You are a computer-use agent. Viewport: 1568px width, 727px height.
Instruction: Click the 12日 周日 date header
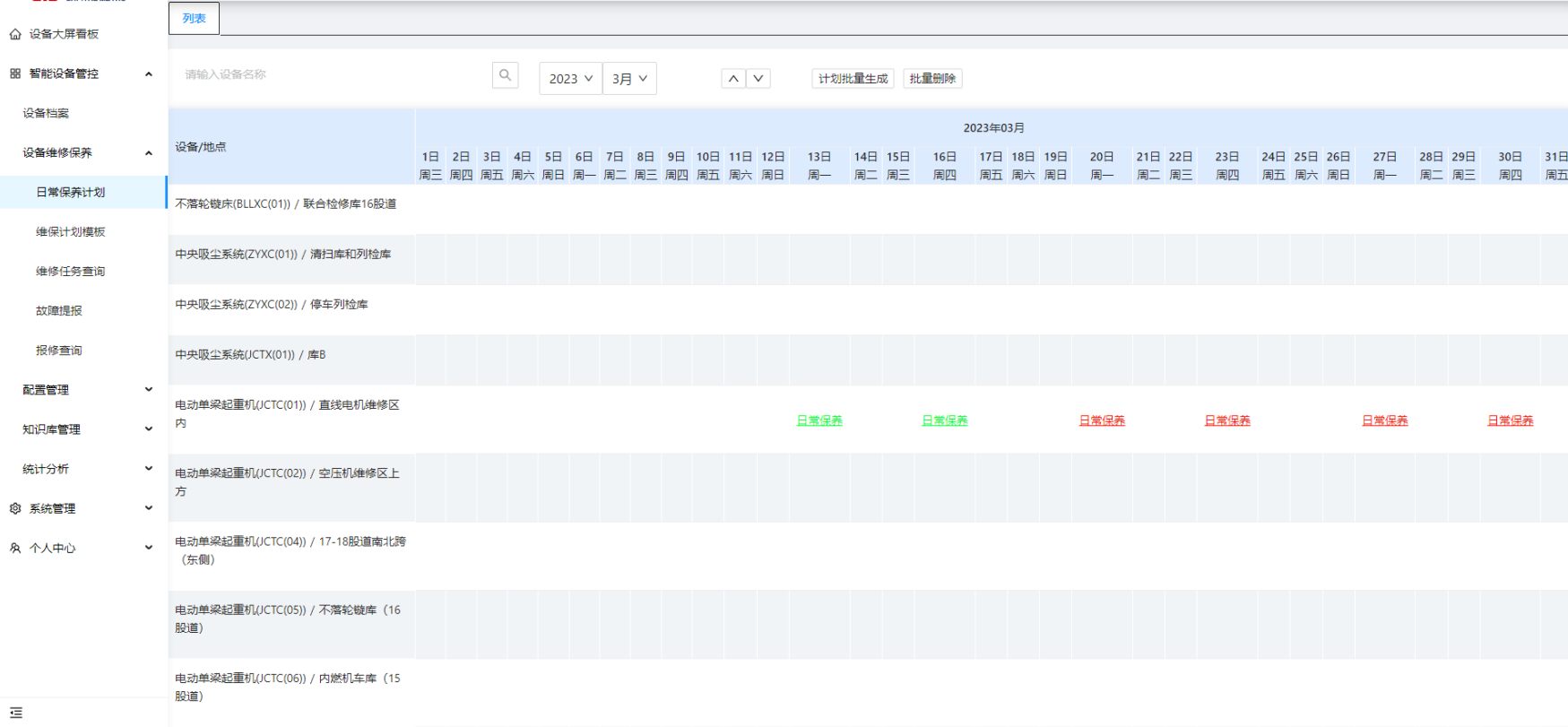click(773, 166)
